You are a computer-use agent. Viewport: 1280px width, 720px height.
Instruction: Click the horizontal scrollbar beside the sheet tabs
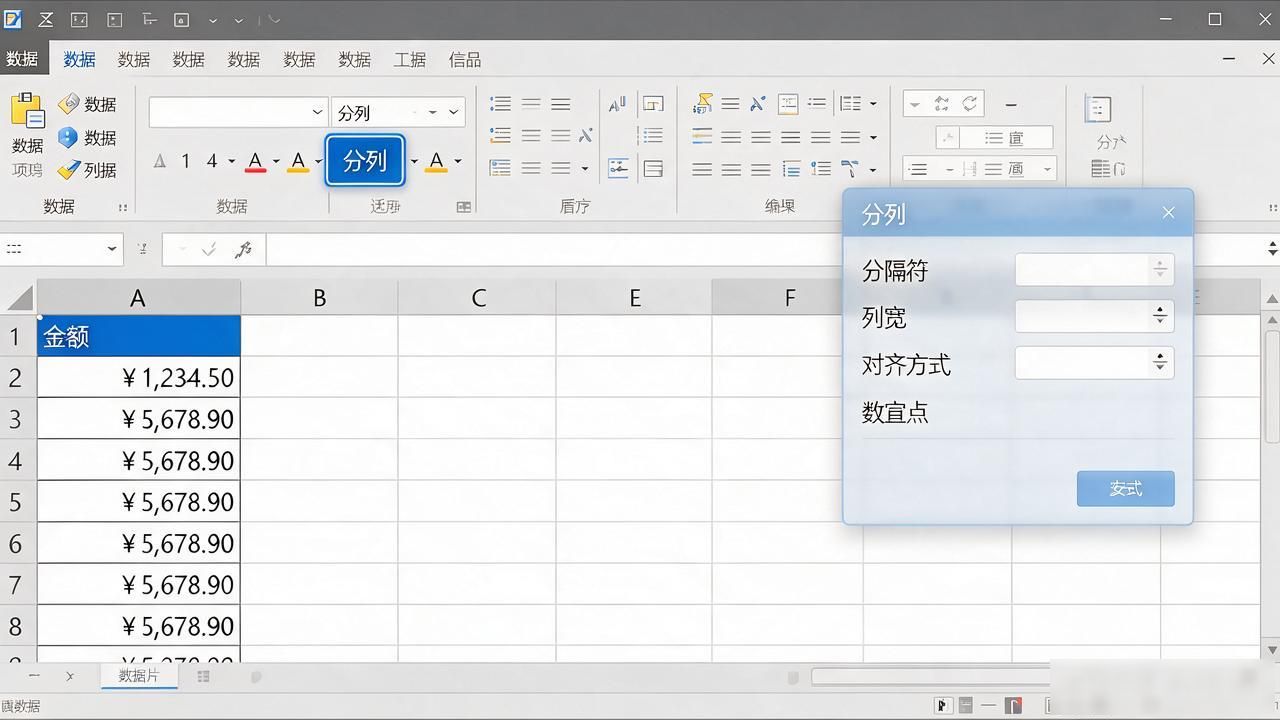pos(930,677)
